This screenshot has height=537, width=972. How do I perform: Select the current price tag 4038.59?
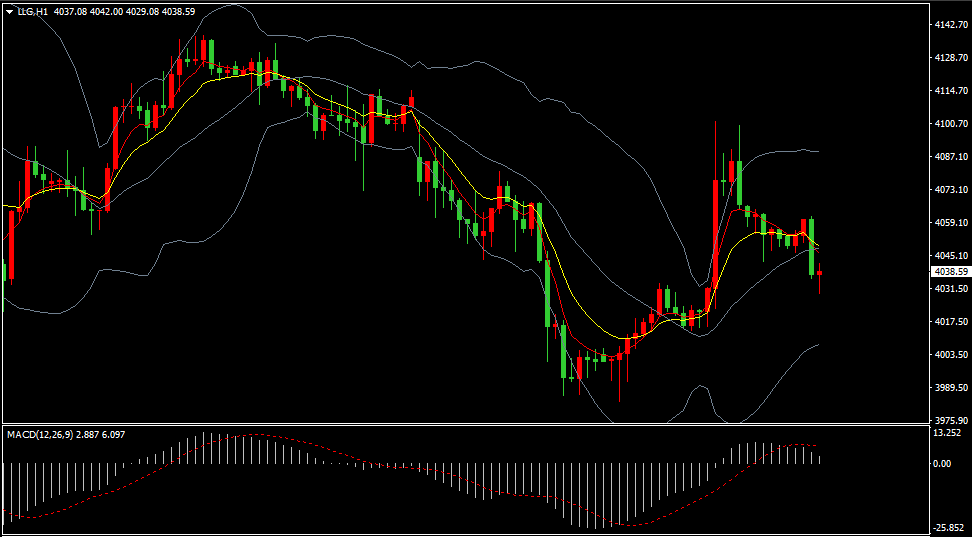(x=951, y=272)
